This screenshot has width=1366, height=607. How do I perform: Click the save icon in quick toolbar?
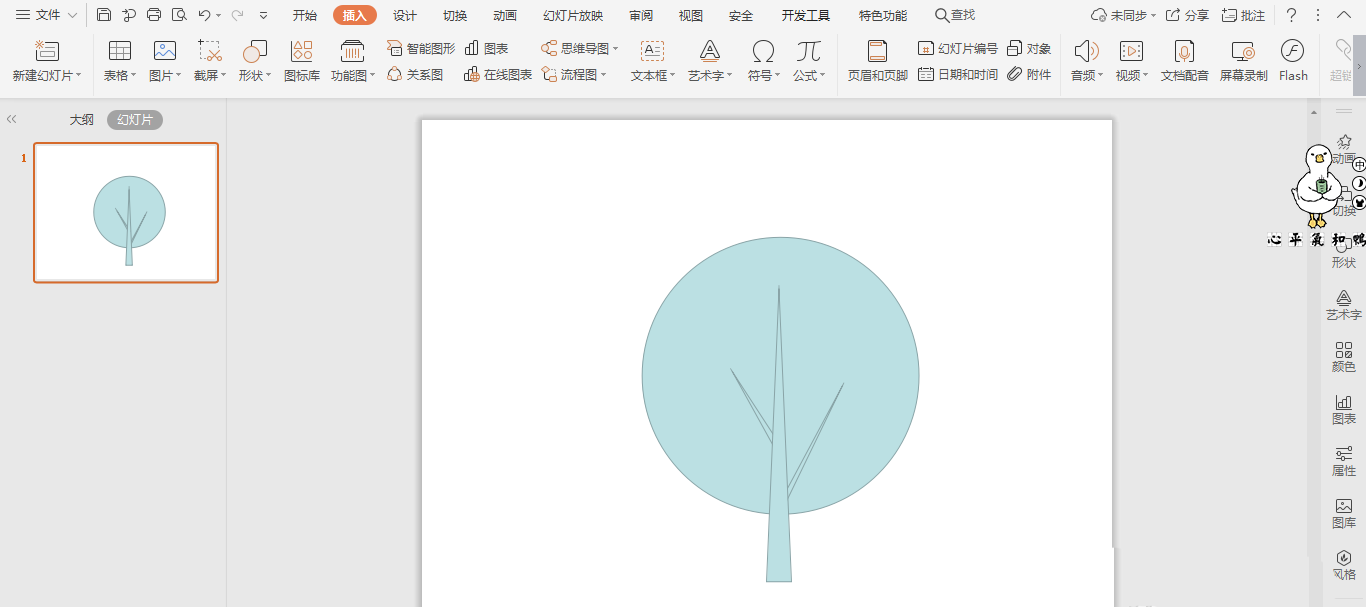click(x=104, y=15)
